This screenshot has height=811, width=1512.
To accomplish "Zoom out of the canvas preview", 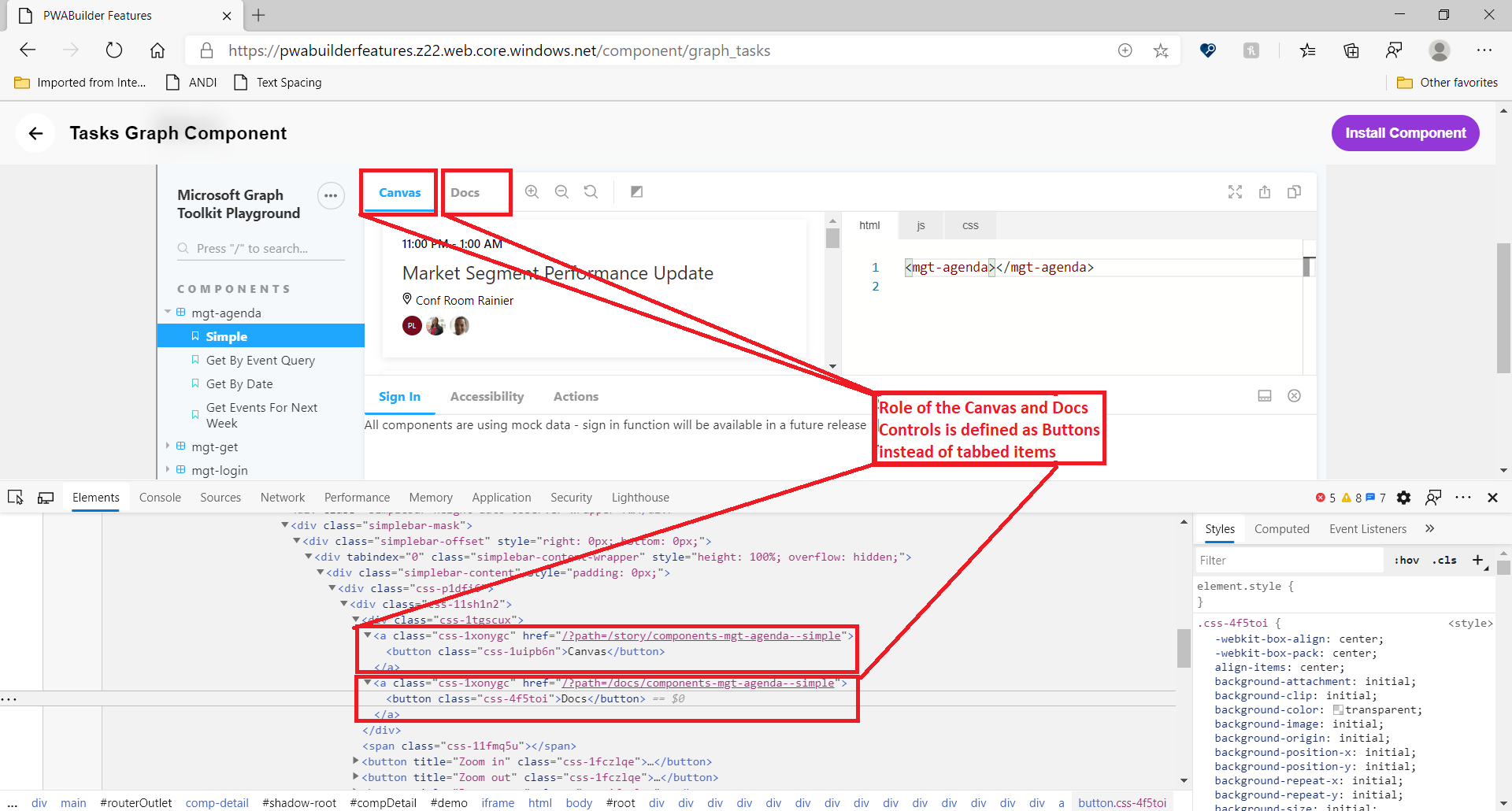I will click(561, 191).
